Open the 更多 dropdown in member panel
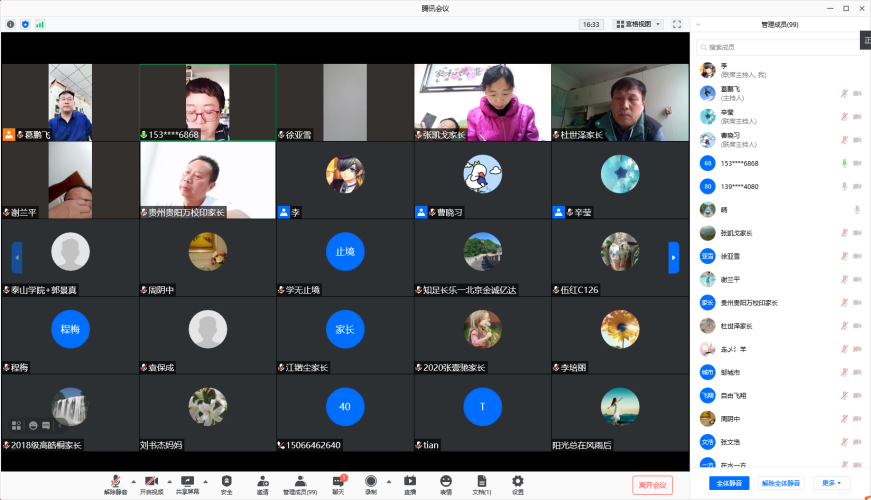This screenshot has width=871, height=500. point(830,483)
